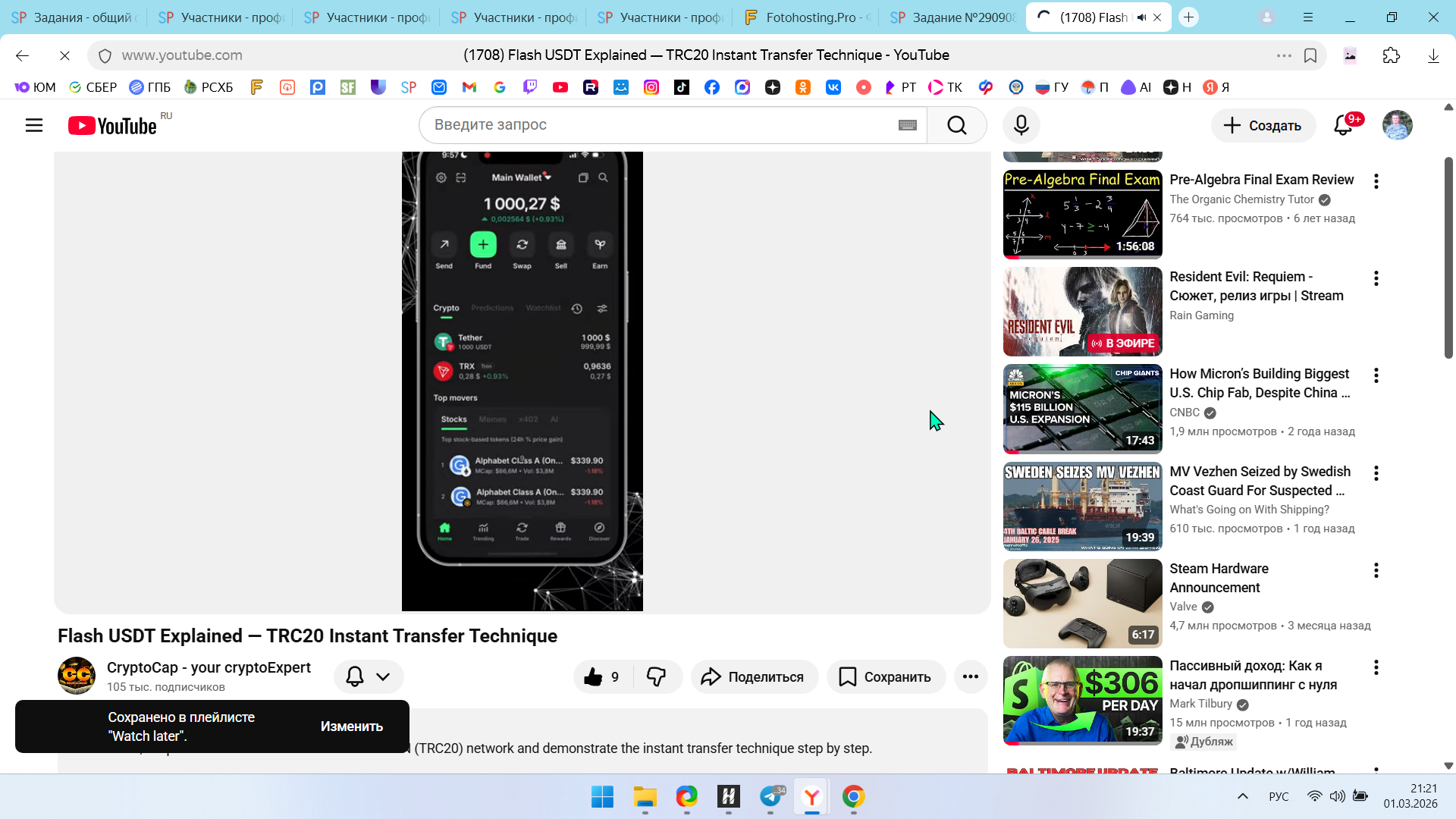Click the YouTube logo
Image resolution: width=1456 pixels, height=819 pixels.
[x=113, y=126]
